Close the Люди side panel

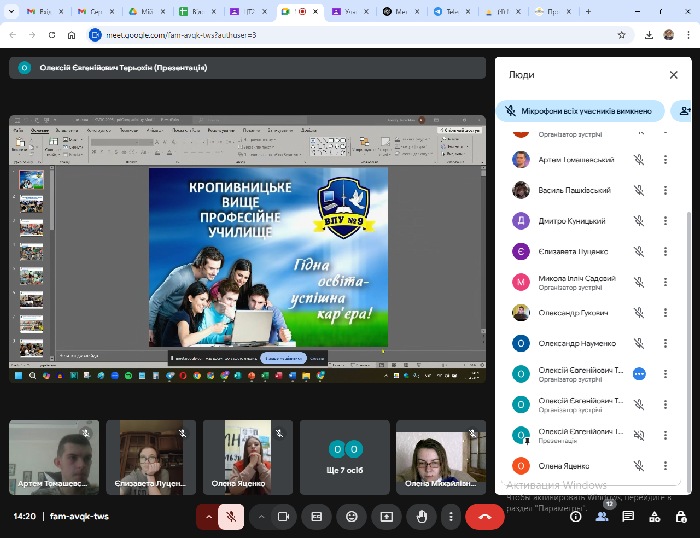[x=673, y=75]
